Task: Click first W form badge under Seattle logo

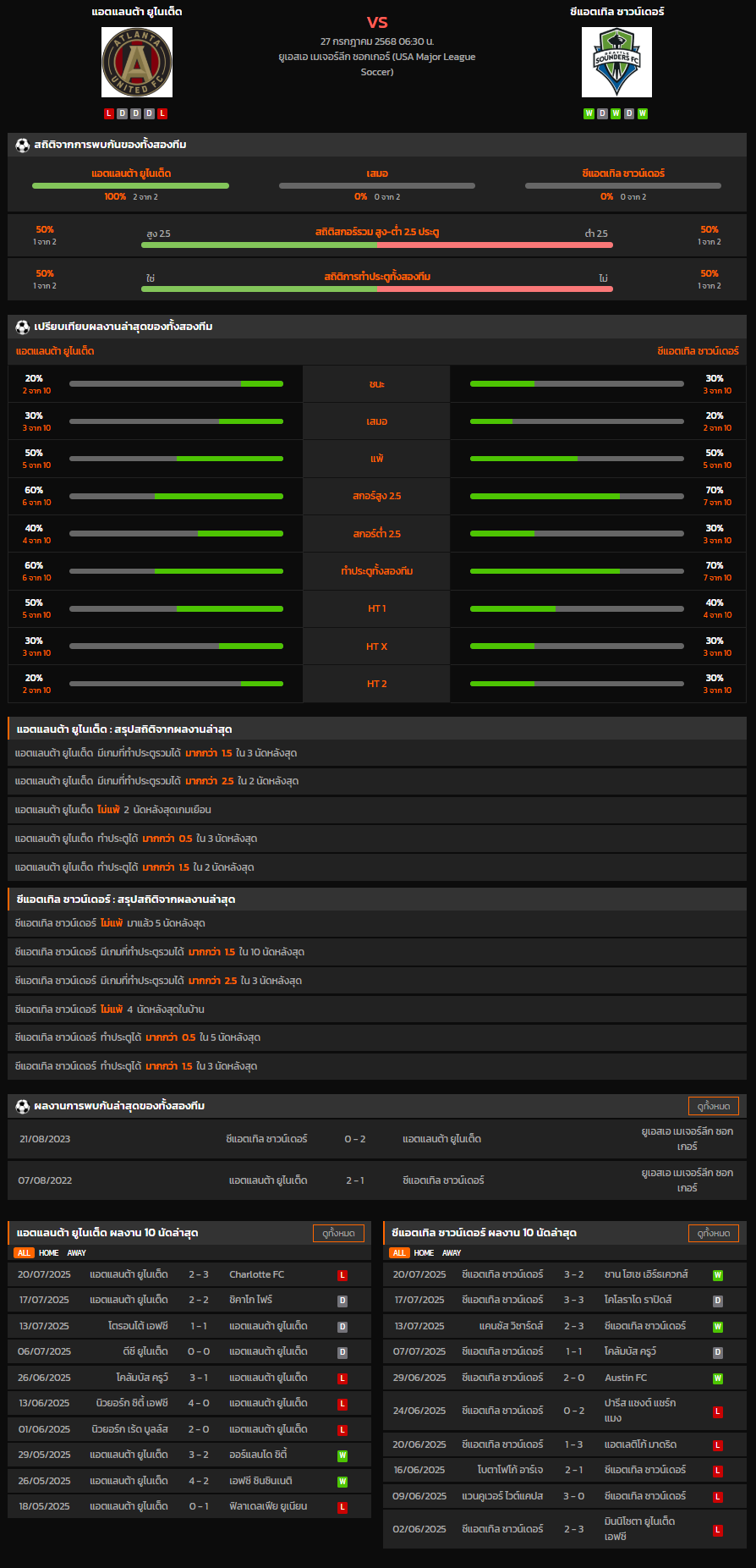Action: pos(589,113)
